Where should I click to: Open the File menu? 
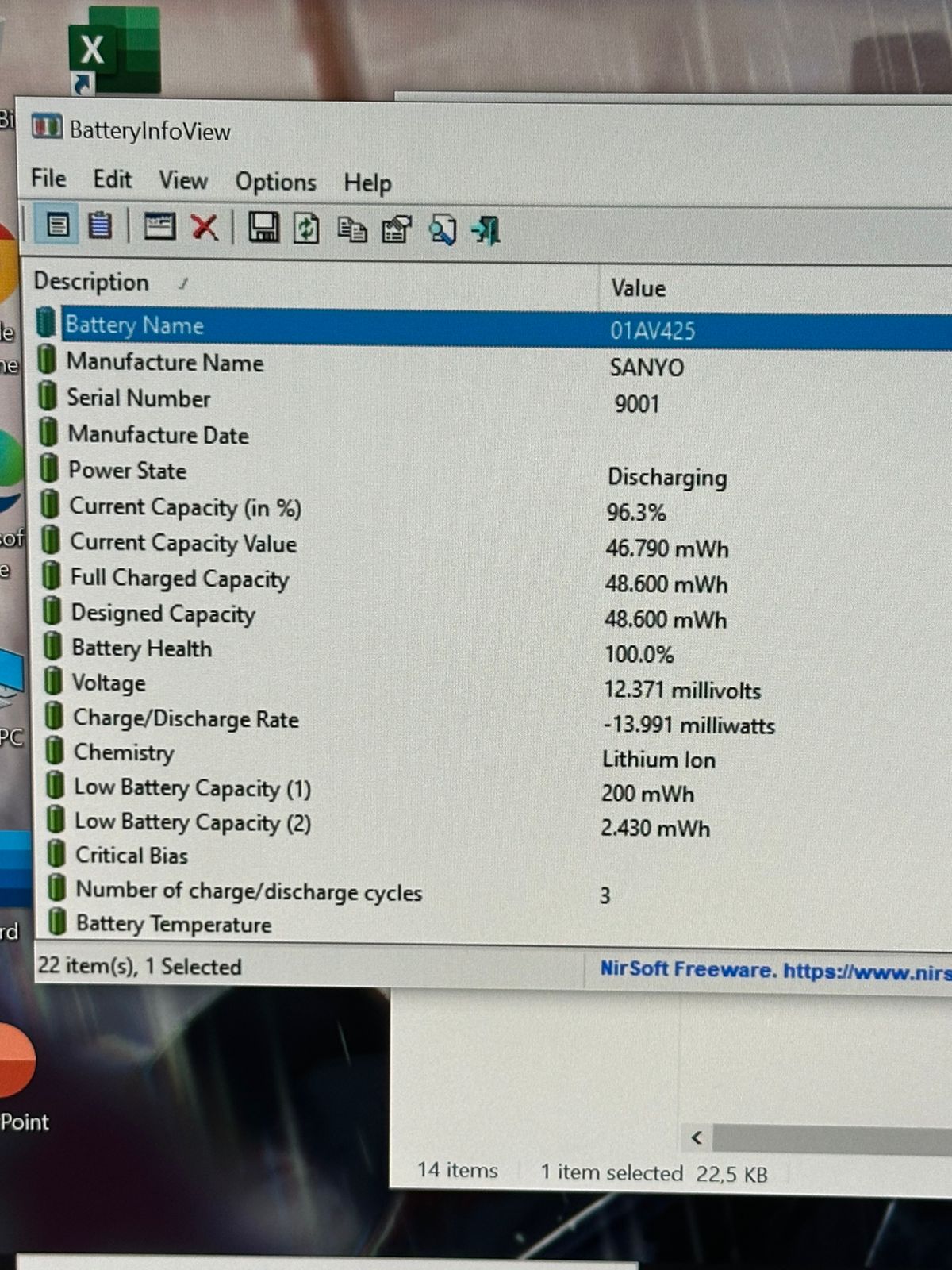point(48,179)
